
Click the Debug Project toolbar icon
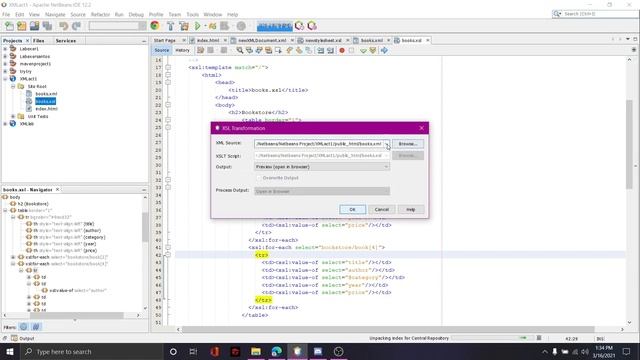[212, 26]
